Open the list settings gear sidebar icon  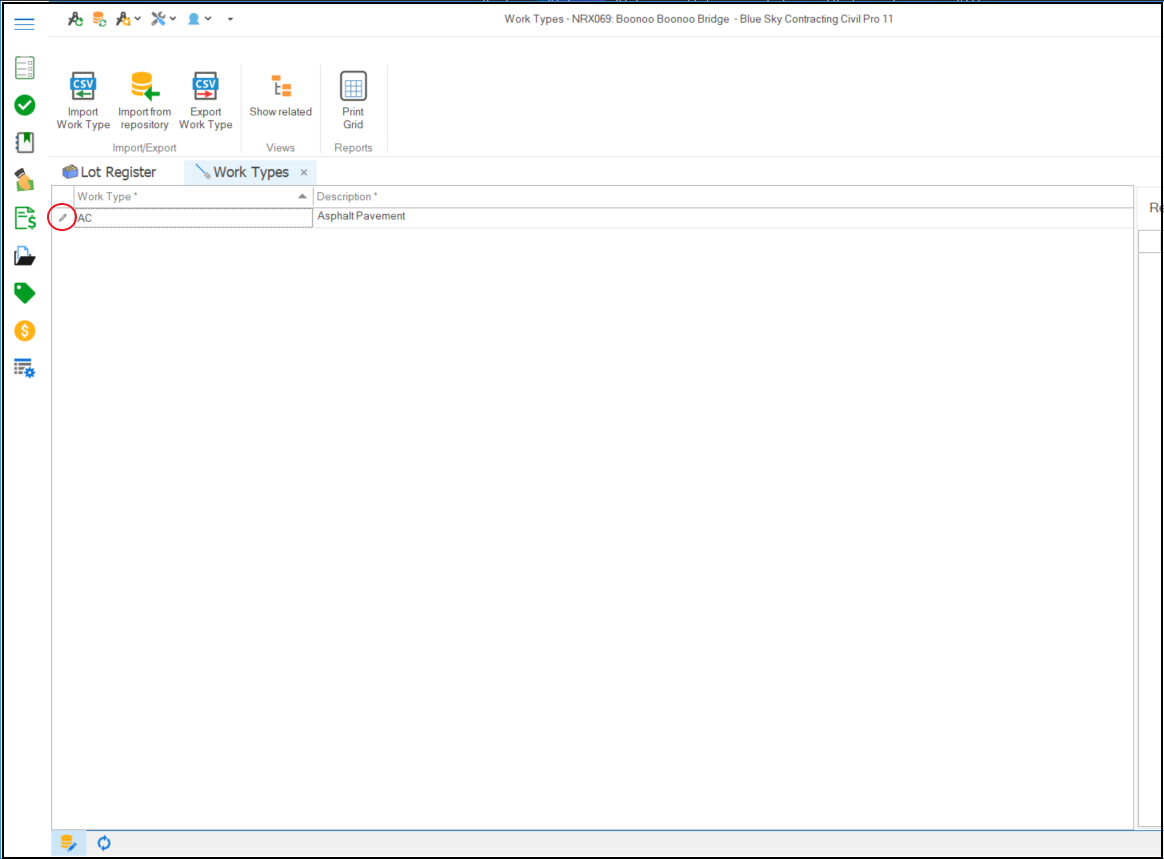pyautogui.click(x=25, y=368)
